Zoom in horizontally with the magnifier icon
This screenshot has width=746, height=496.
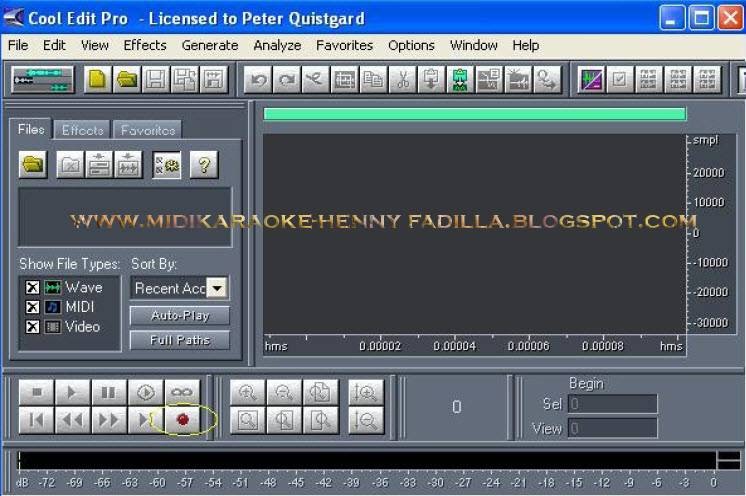click(247, 392)
